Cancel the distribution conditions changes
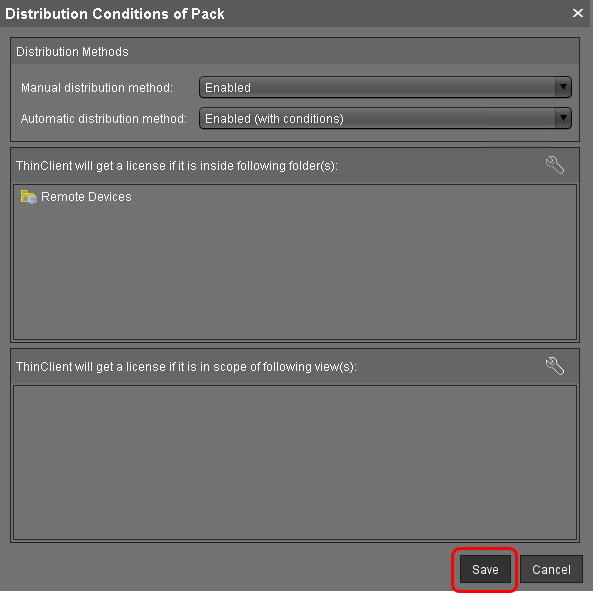 pyautogui.click(x=551, y=569)
